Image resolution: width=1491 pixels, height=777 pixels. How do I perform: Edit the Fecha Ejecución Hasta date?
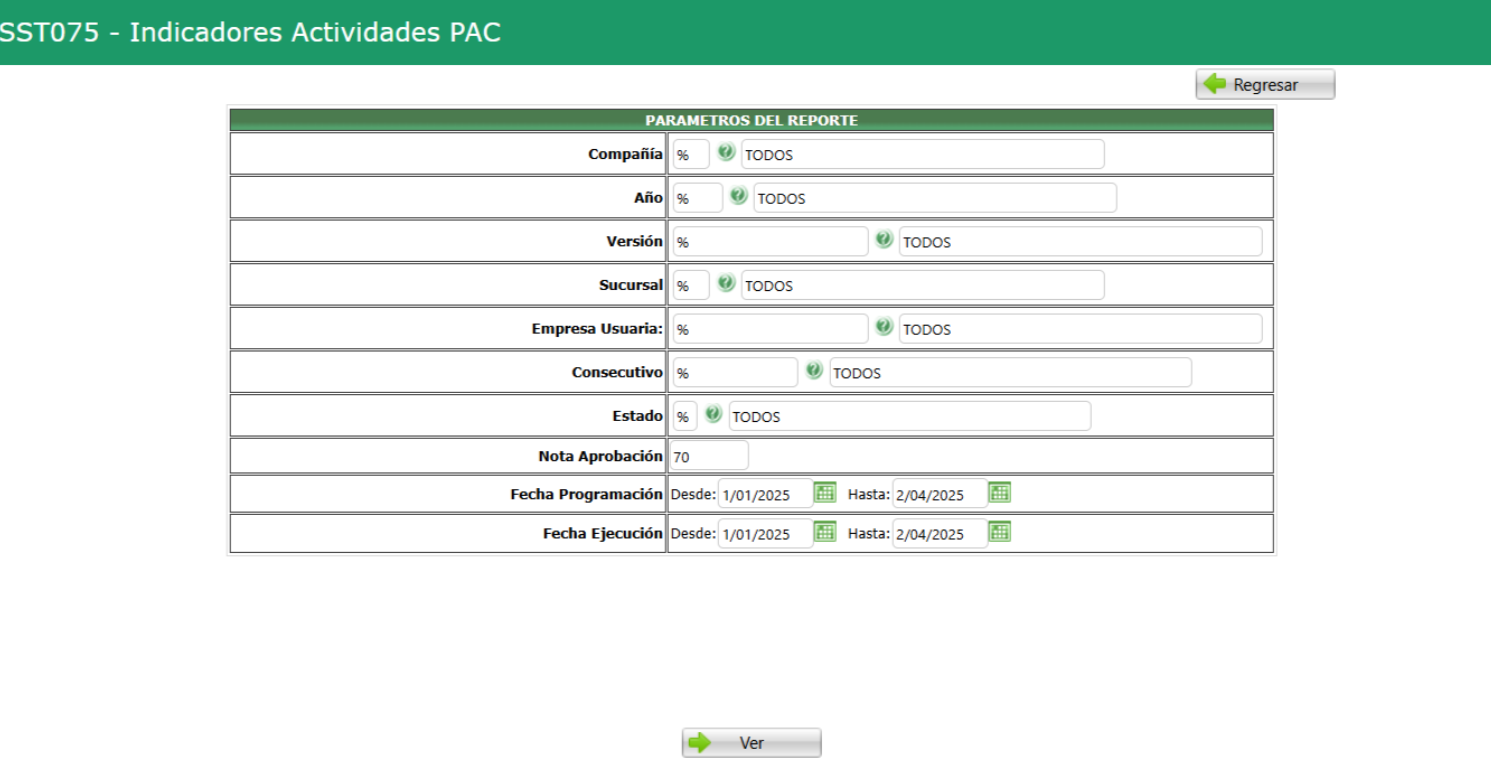[940, 534]
